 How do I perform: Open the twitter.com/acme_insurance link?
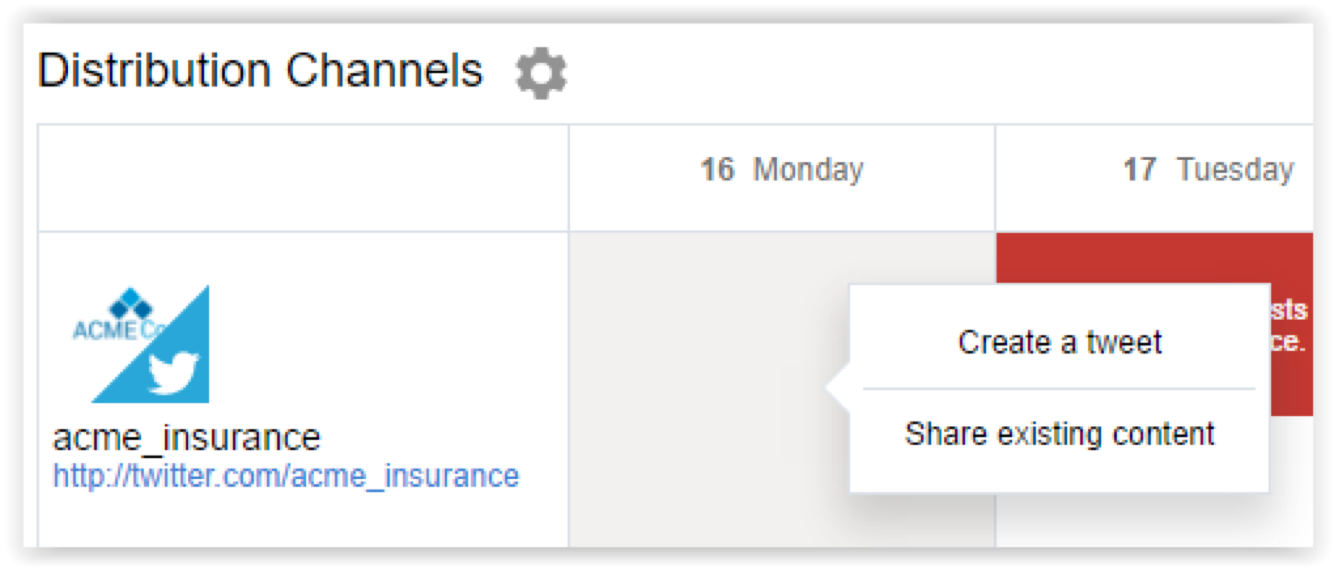pos(286,475)
